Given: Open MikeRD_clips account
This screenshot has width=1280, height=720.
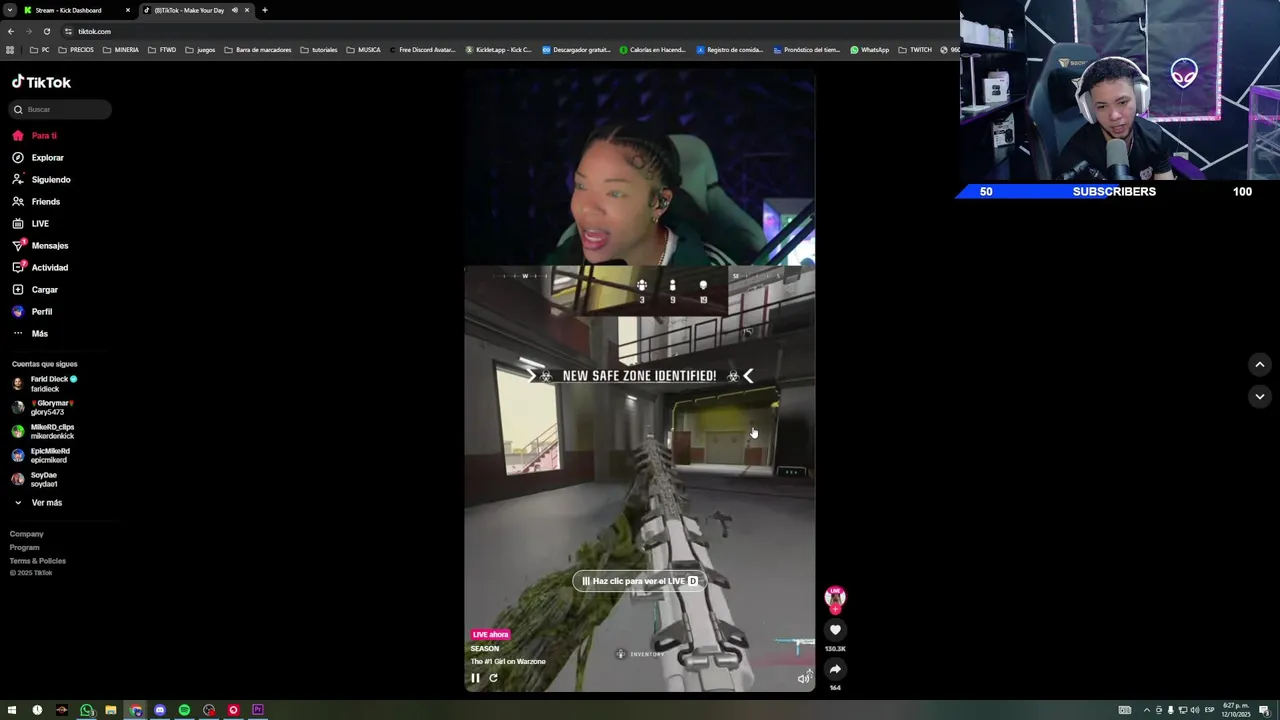Looking at the screenshot, I should (43, 431).
